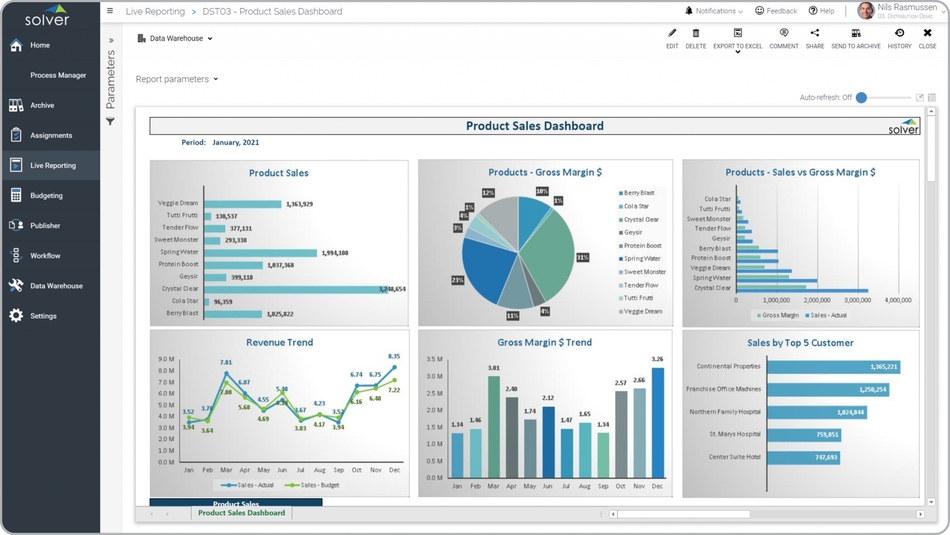Expand the Report parameters section
The height and width of the screenshot is (535, 950).
pyautogui.click(x=177, y=79)
